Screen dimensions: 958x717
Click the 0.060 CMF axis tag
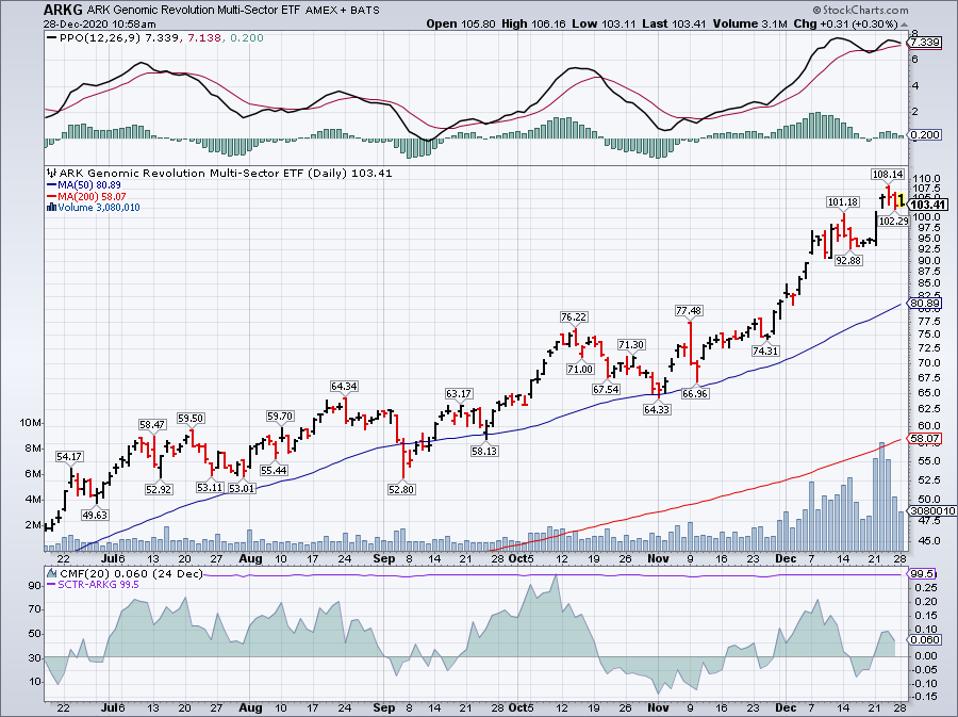(925, 639)
